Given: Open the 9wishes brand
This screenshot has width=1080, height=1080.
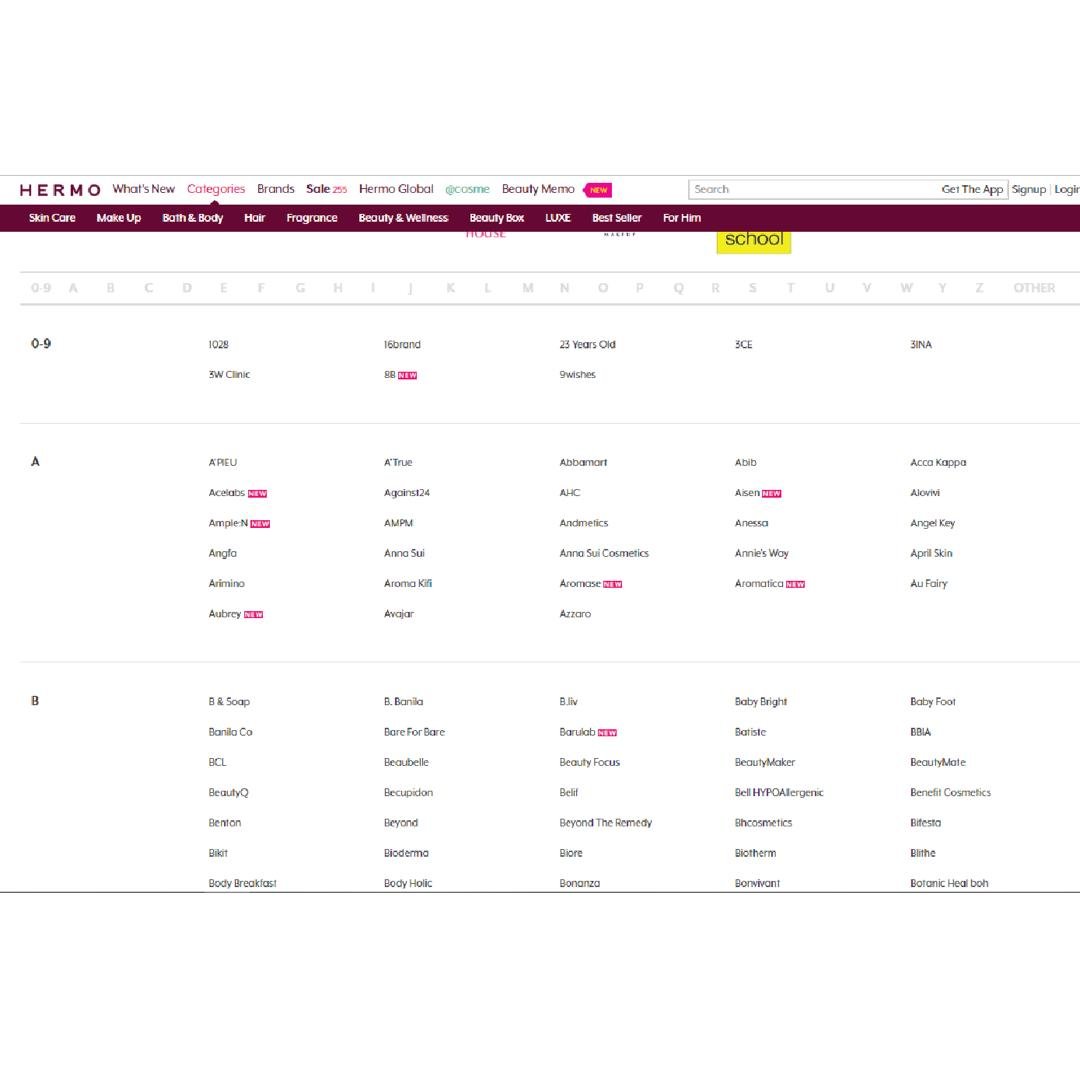Looking at the screenshot, I should 577,375.
